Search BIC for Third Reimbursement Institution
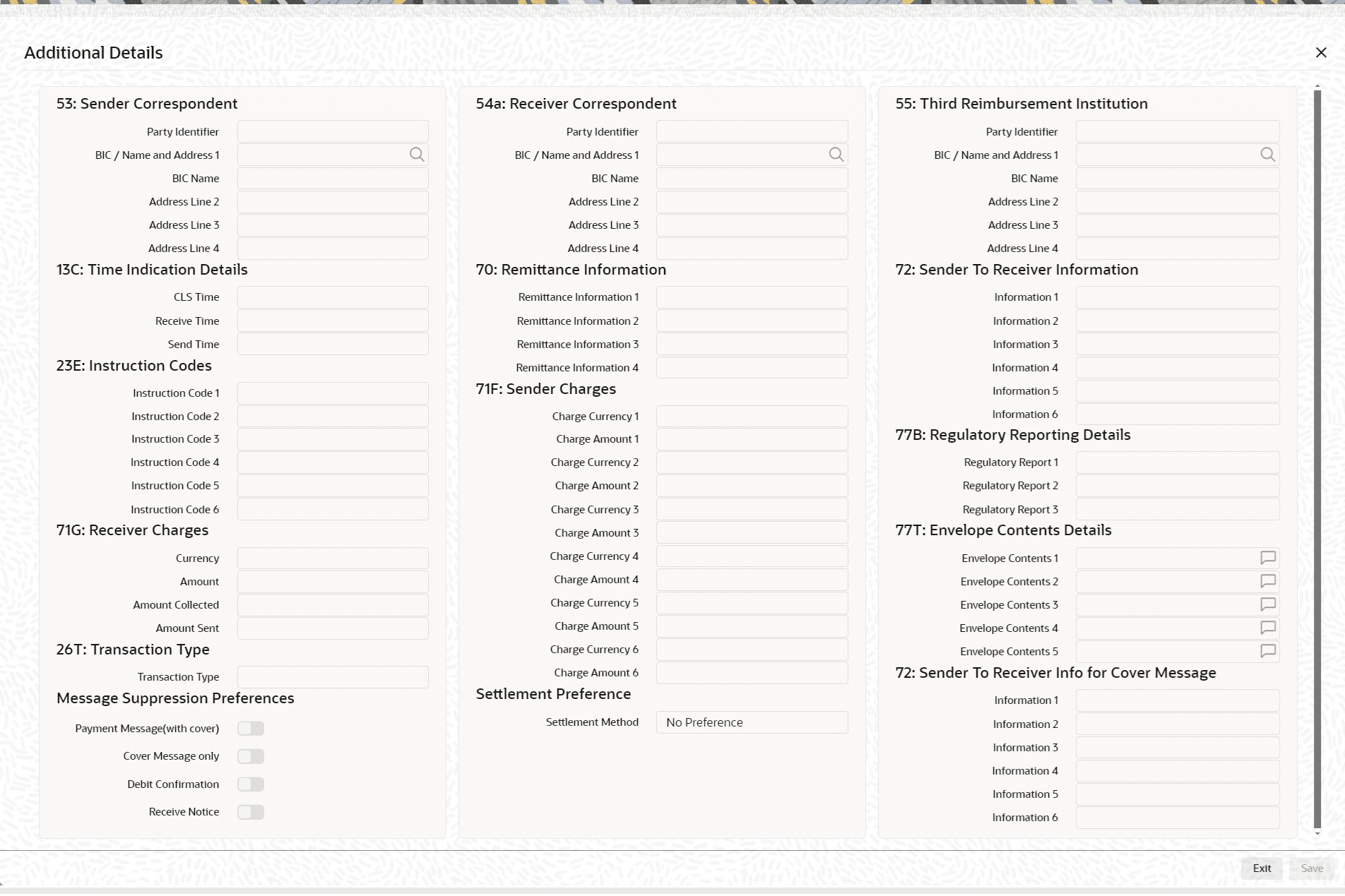The image size is (1345, 896). point(1268,155)
